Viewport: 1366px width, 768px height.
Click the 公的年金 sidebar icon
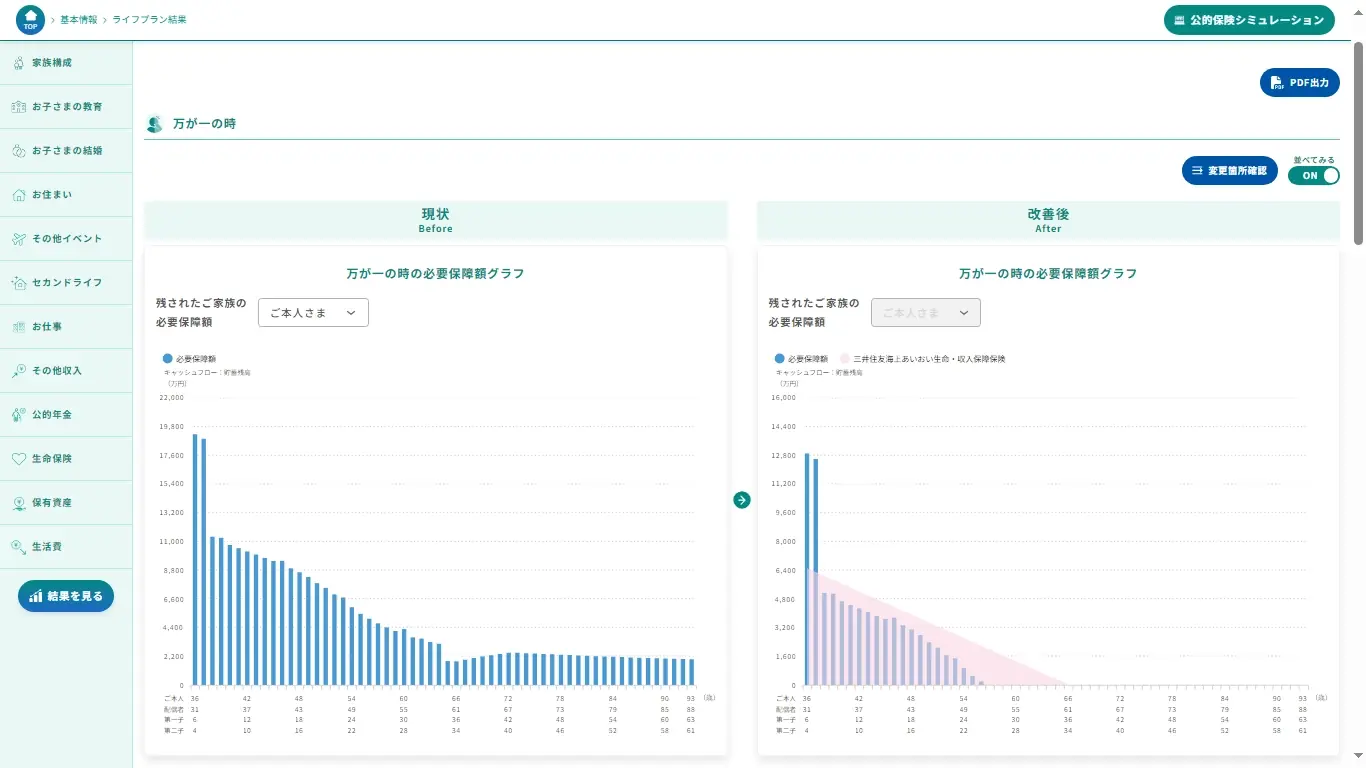point(18,415)
